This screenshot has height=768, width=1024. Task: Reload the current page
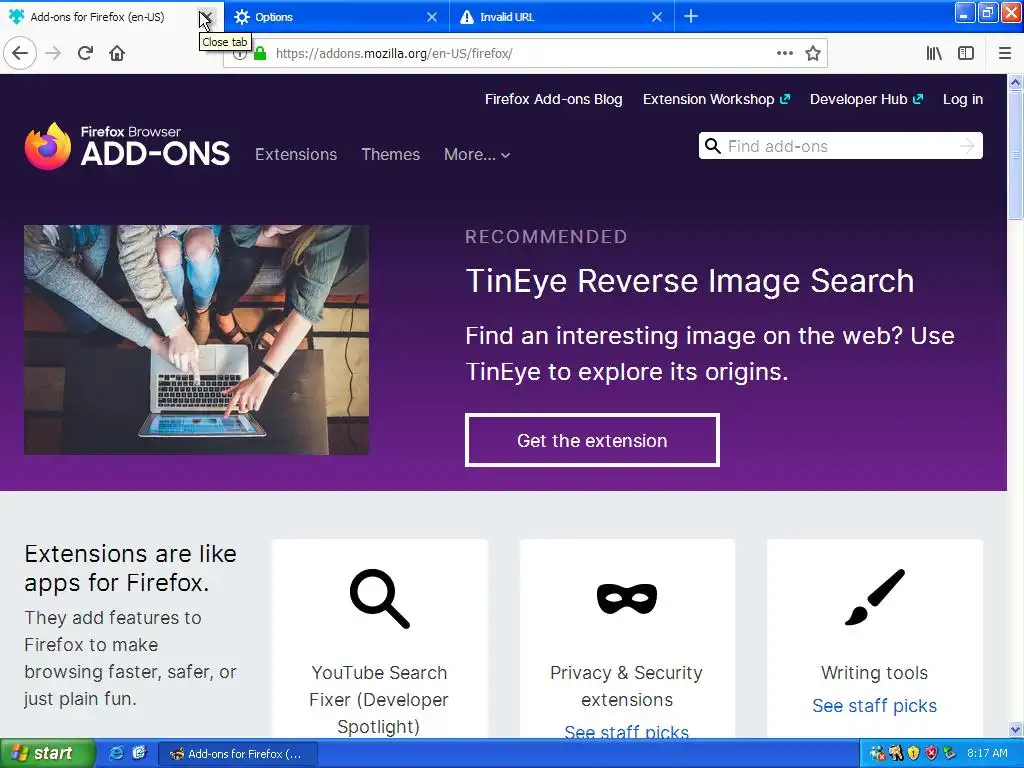pyautogui.click(x=86, y=53)
